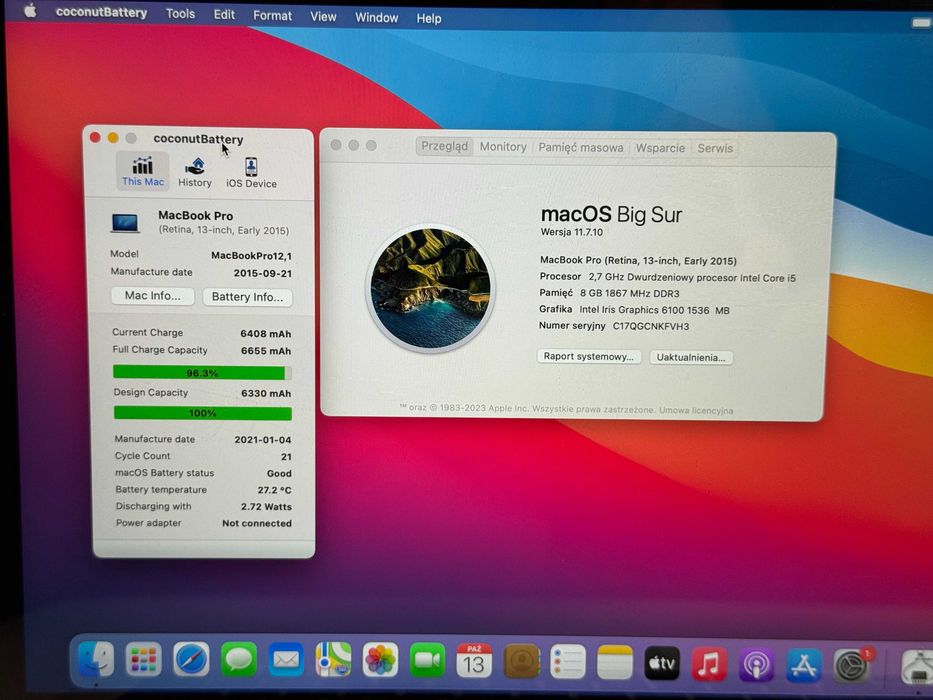Open the Edit menu

224,15
